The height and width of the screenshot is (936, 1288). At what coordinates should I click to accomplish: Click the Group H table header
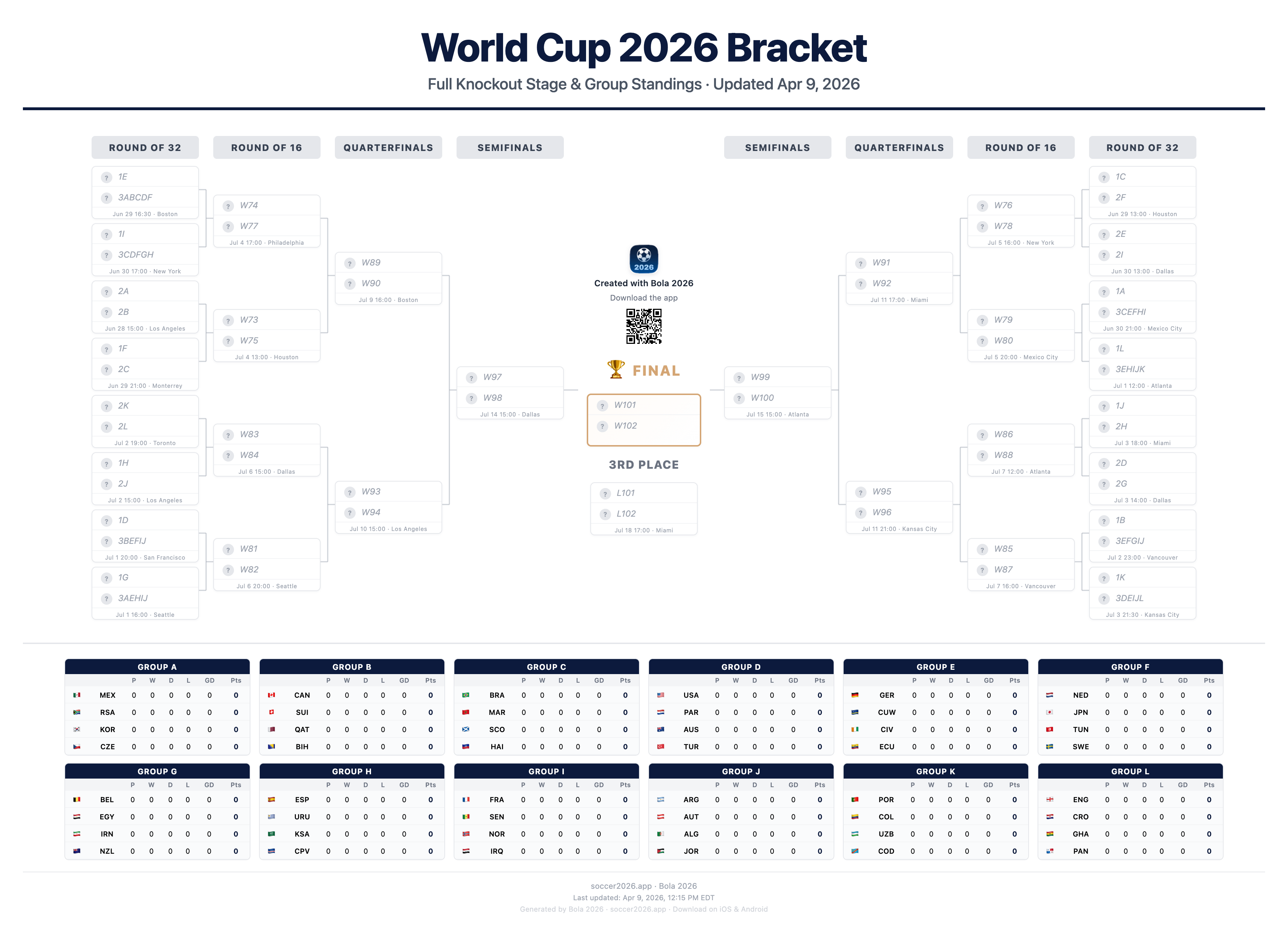pyautogui.click(x=352, y=771)
